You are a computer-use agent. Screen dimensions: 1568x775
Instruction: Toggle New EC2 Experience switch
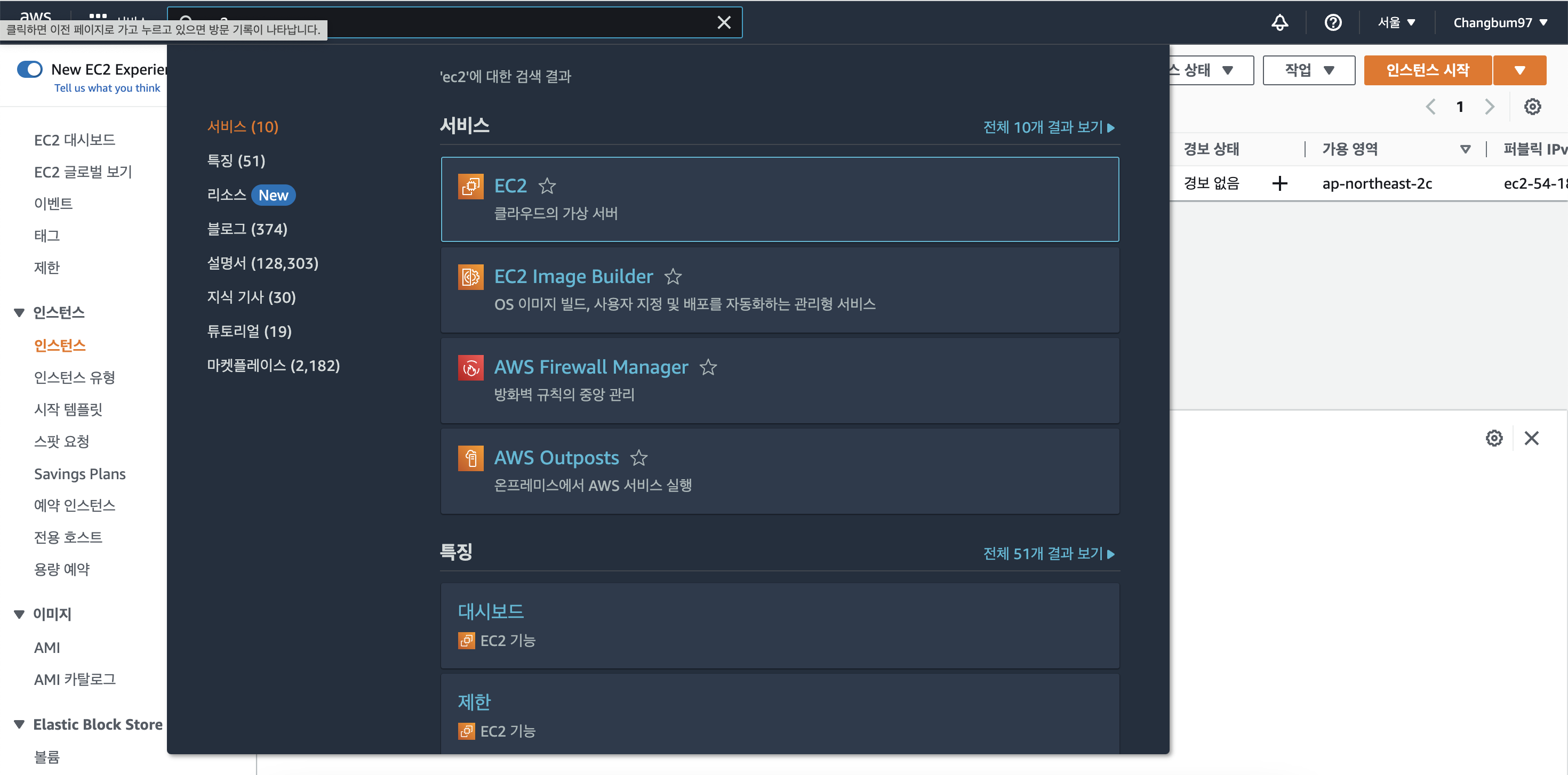30,69
